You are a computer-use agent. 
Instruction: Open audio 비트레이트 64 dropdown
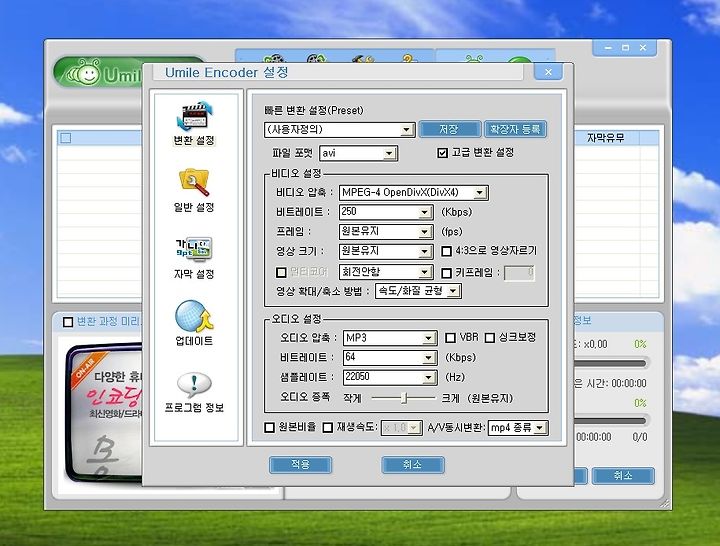pos(390,357)
